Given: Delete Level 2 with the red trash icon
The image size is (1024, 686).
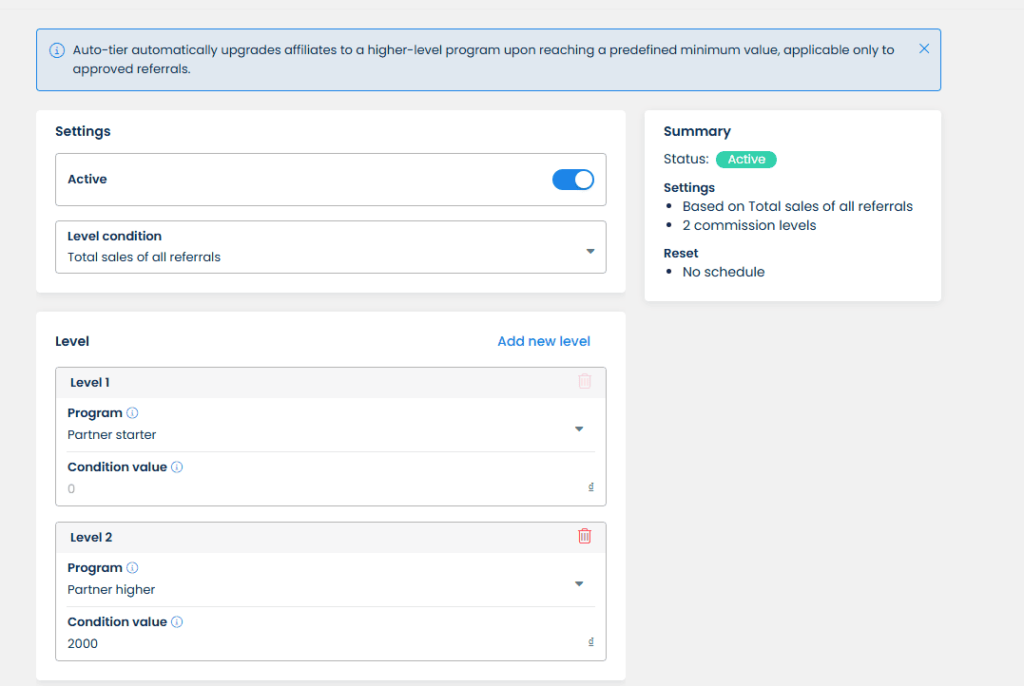Looking at the screenshot, I should 585,537.
